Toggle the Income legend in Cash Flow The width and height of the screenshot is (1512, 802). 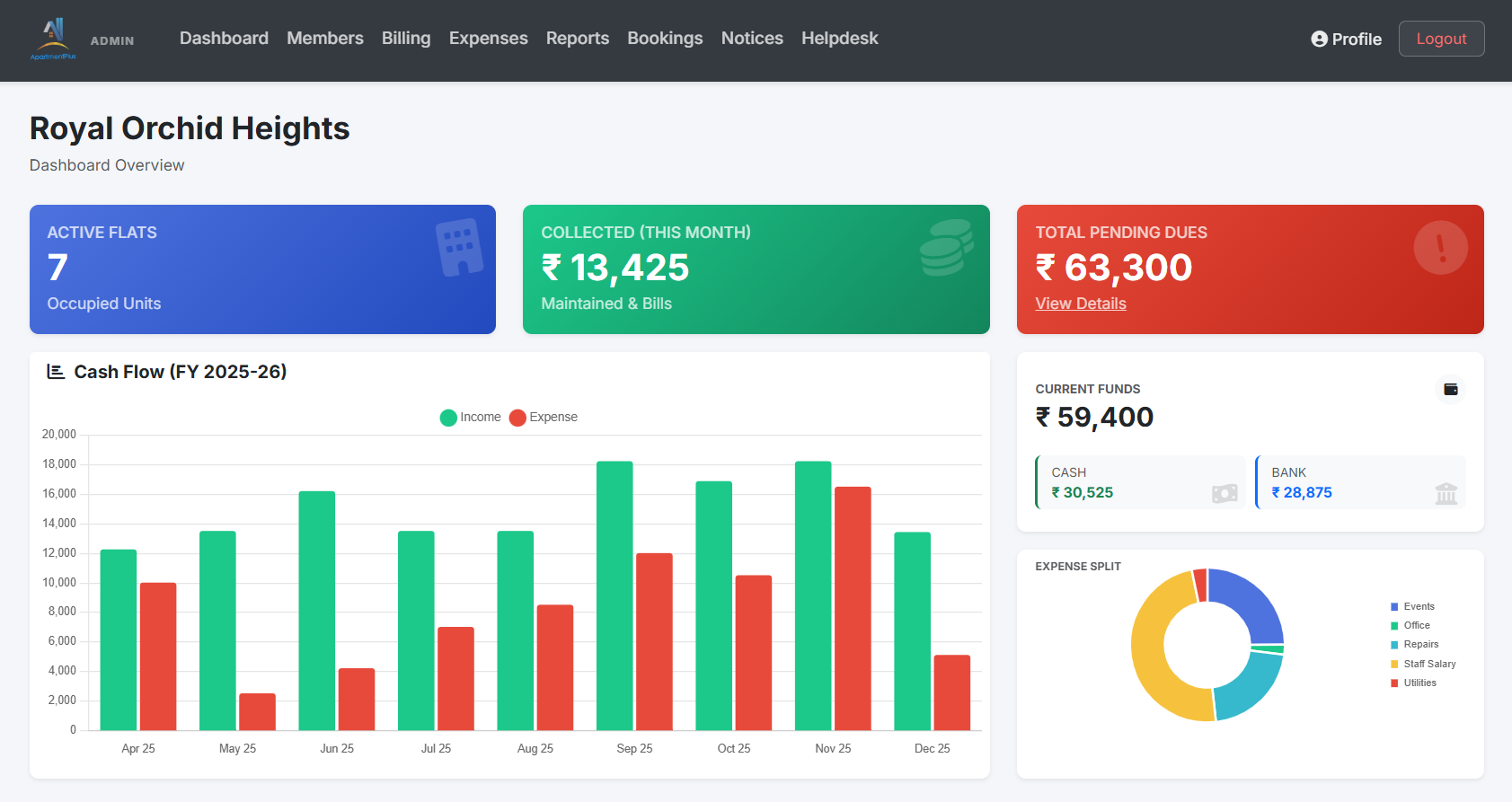470,418
